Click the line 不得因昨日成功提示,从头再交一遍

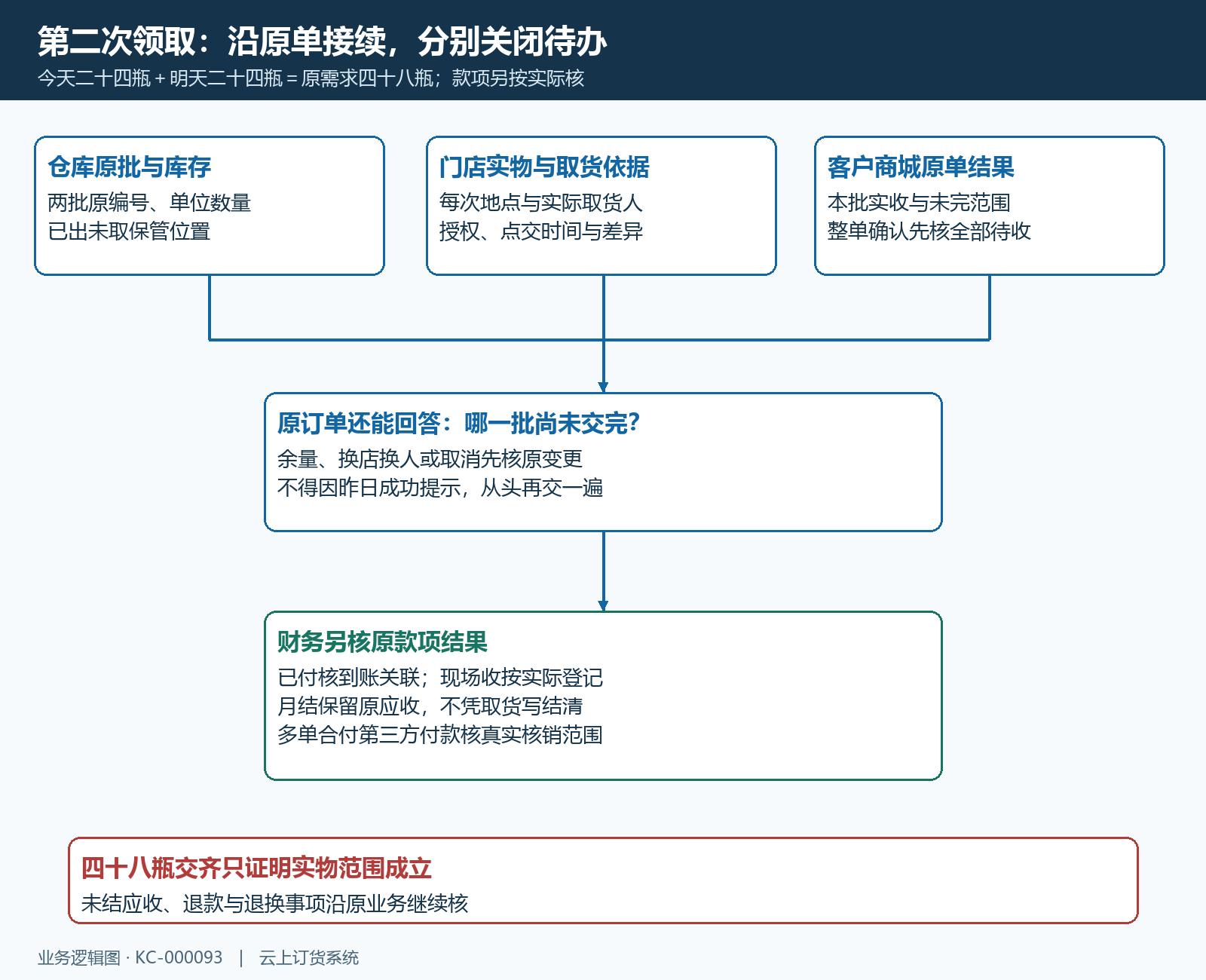[440, 488]
